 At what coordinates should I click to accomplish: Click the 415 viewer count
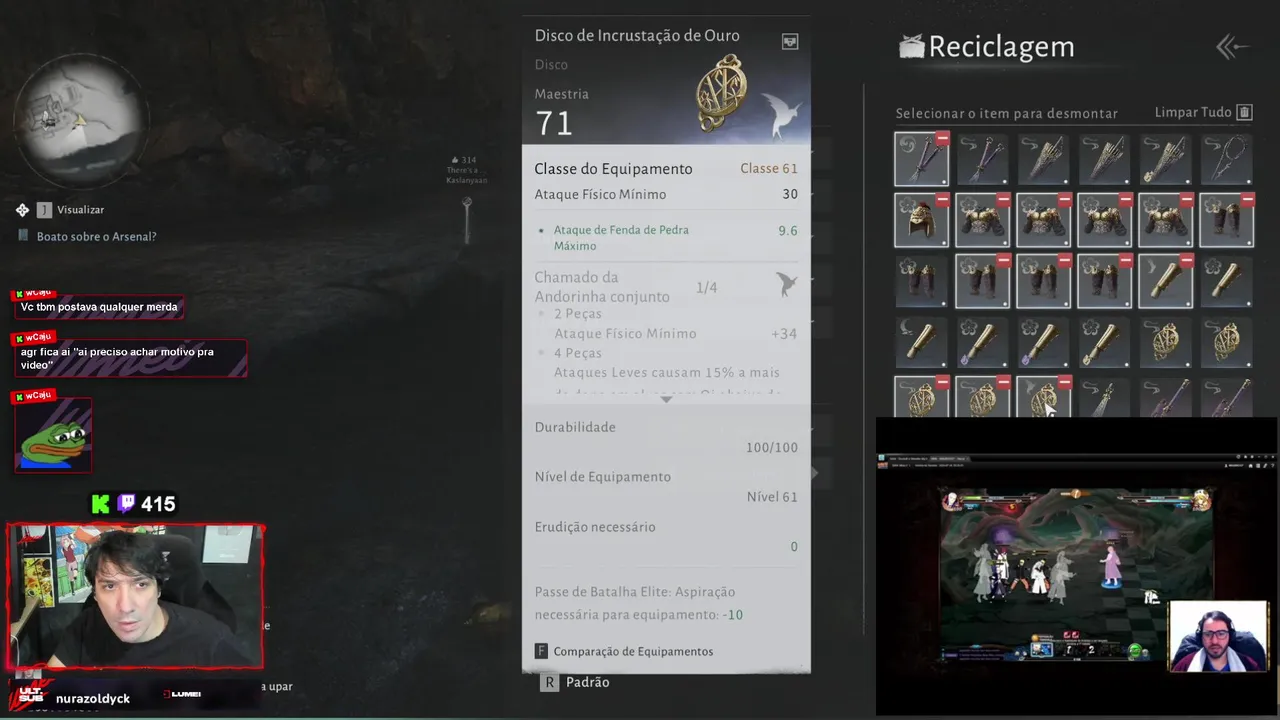coord(158,504)
